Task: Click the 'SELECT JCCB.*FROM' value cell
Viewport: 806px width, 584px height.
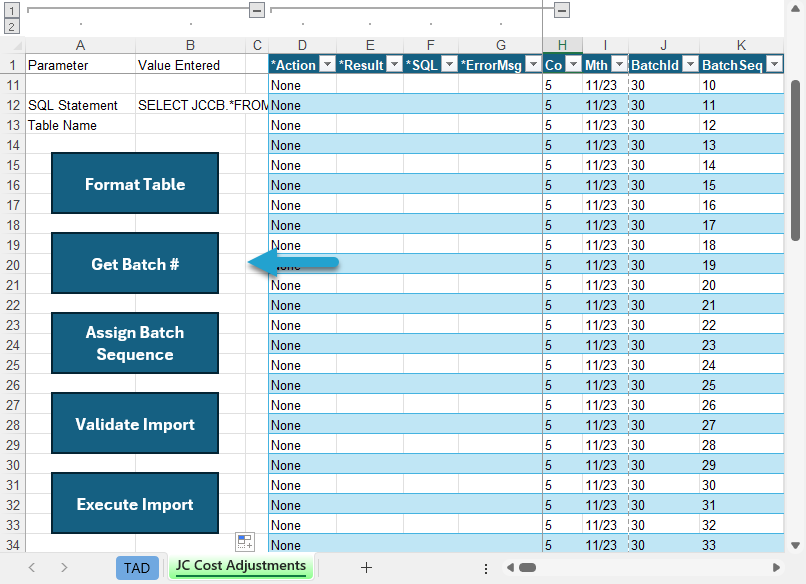Action: click(190, 105)
